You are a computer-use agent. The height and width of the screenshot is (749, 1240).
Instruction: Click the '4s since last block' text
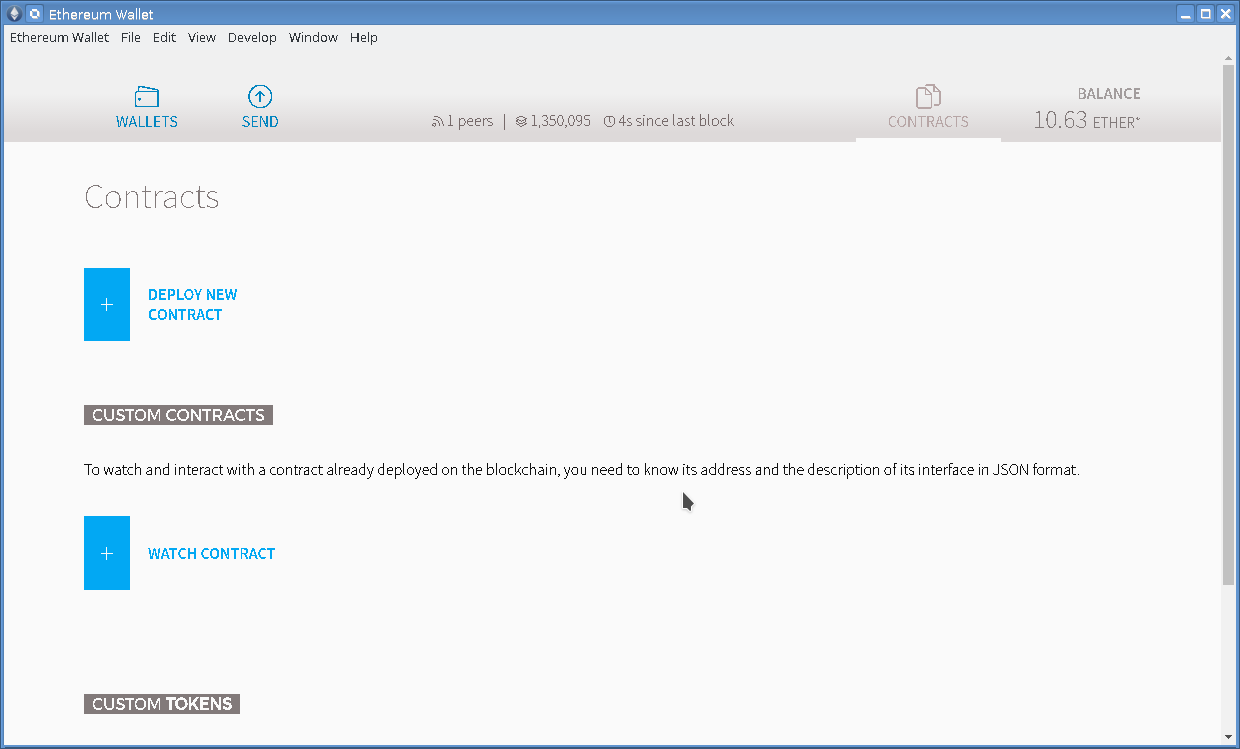(x=676, y=121)
